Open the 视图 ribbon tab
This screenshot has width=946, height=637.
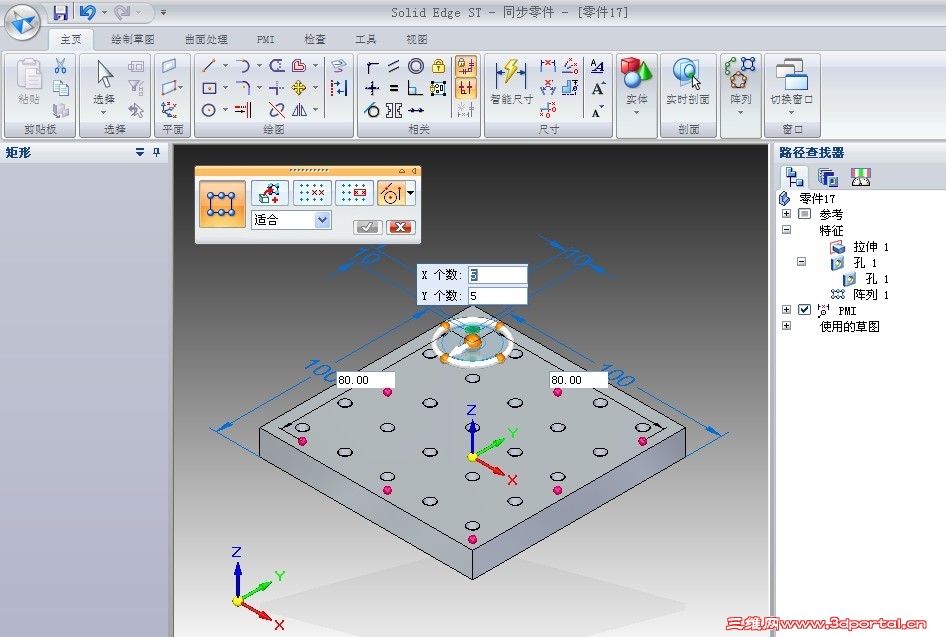[x=416, y=39]
